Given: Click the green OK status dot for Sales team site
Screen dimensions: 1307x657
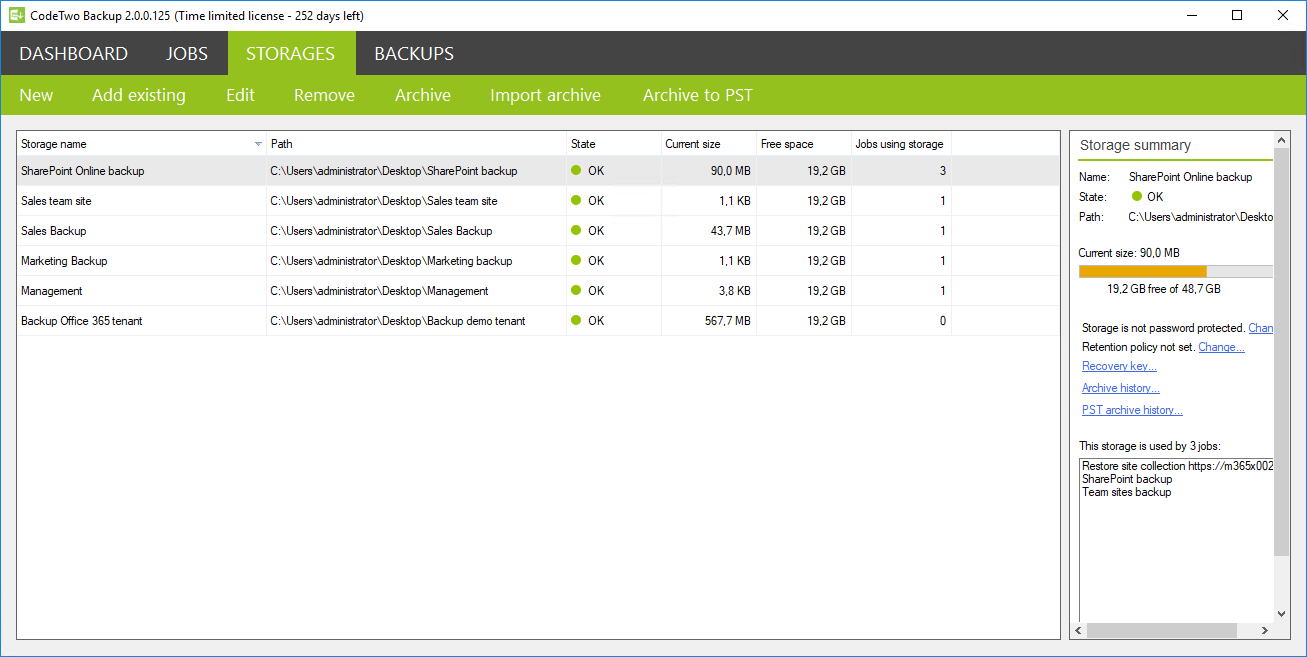Looking at the screenshot, I should 576,201.
